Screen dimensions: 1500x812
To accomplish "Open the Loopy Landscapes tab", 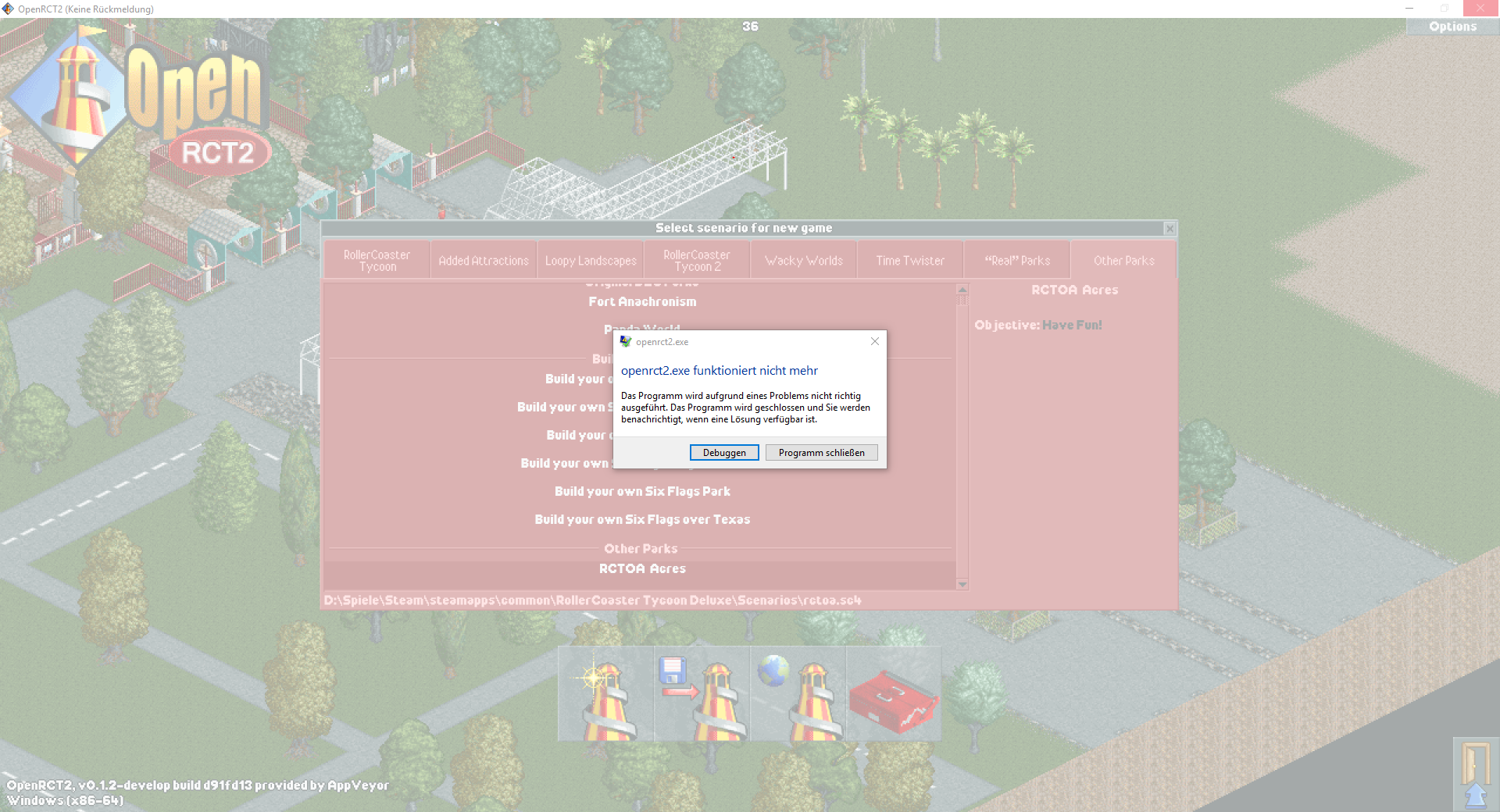I will pyautogui.click(x=590, y=260).
